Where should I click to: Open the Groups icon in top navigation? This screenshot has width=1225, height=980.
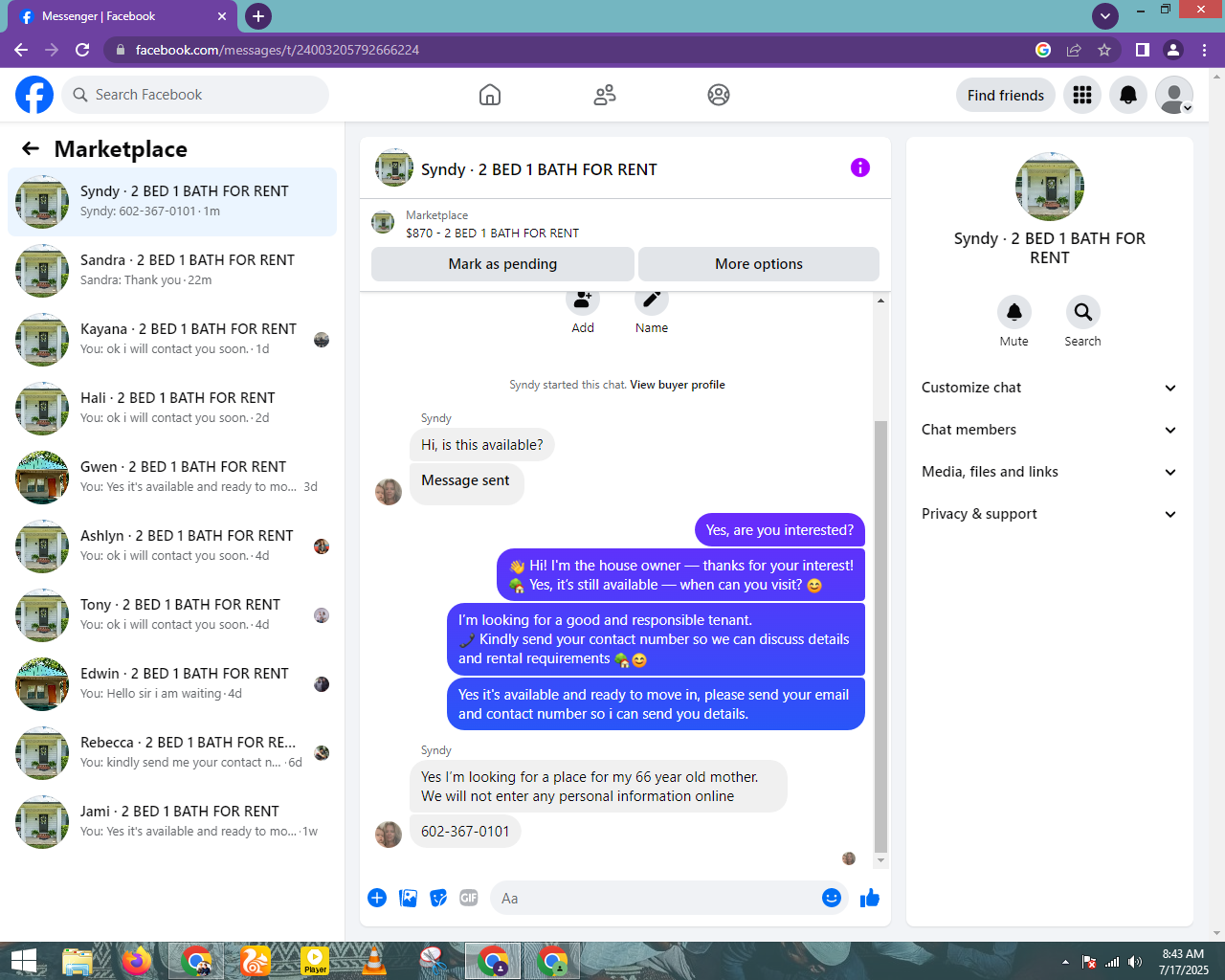pyautogui.click(x=719, y=95)
